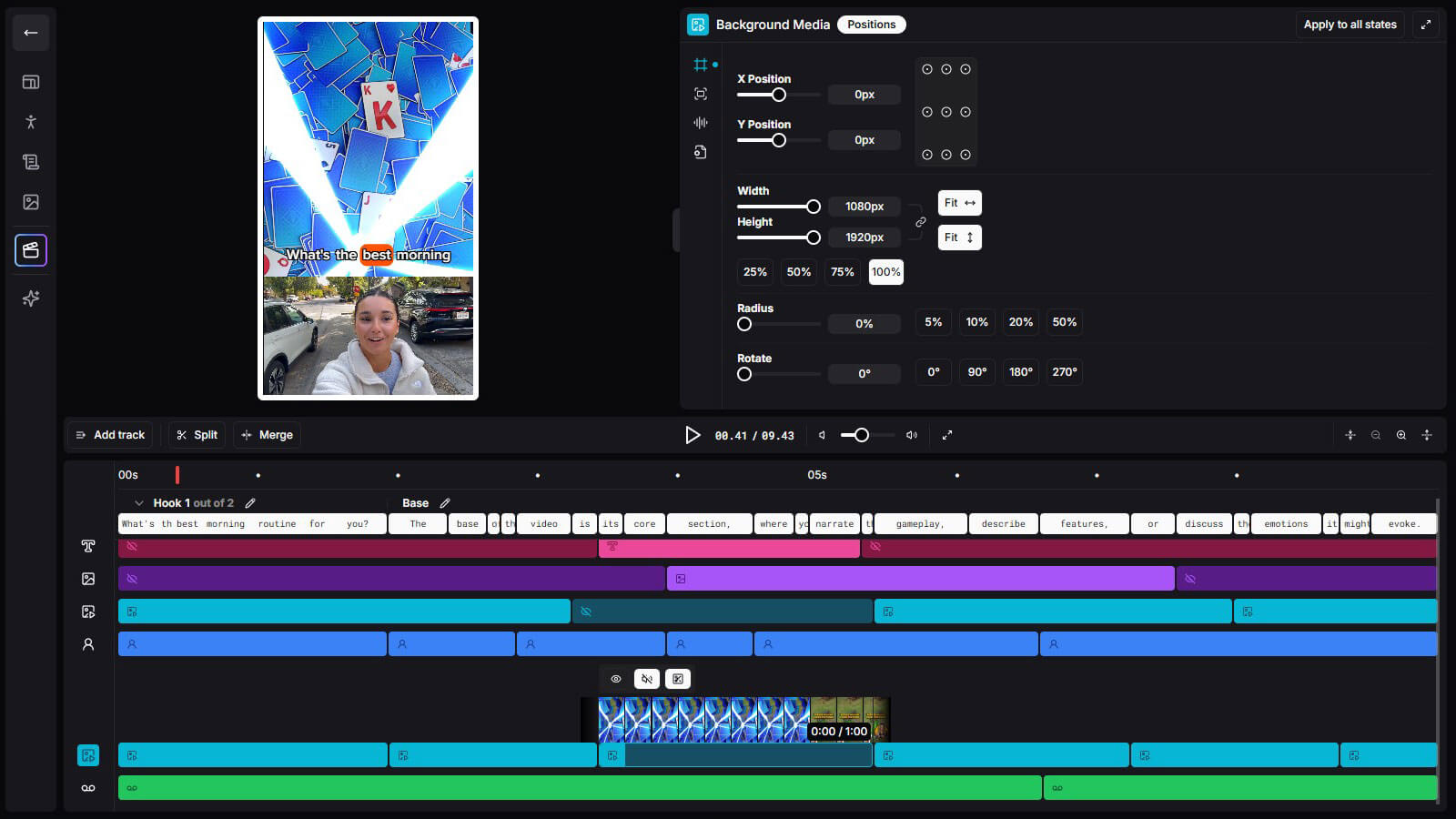Click Apply to all states
The image size is (1456, 819).
tap(1350, 25)
